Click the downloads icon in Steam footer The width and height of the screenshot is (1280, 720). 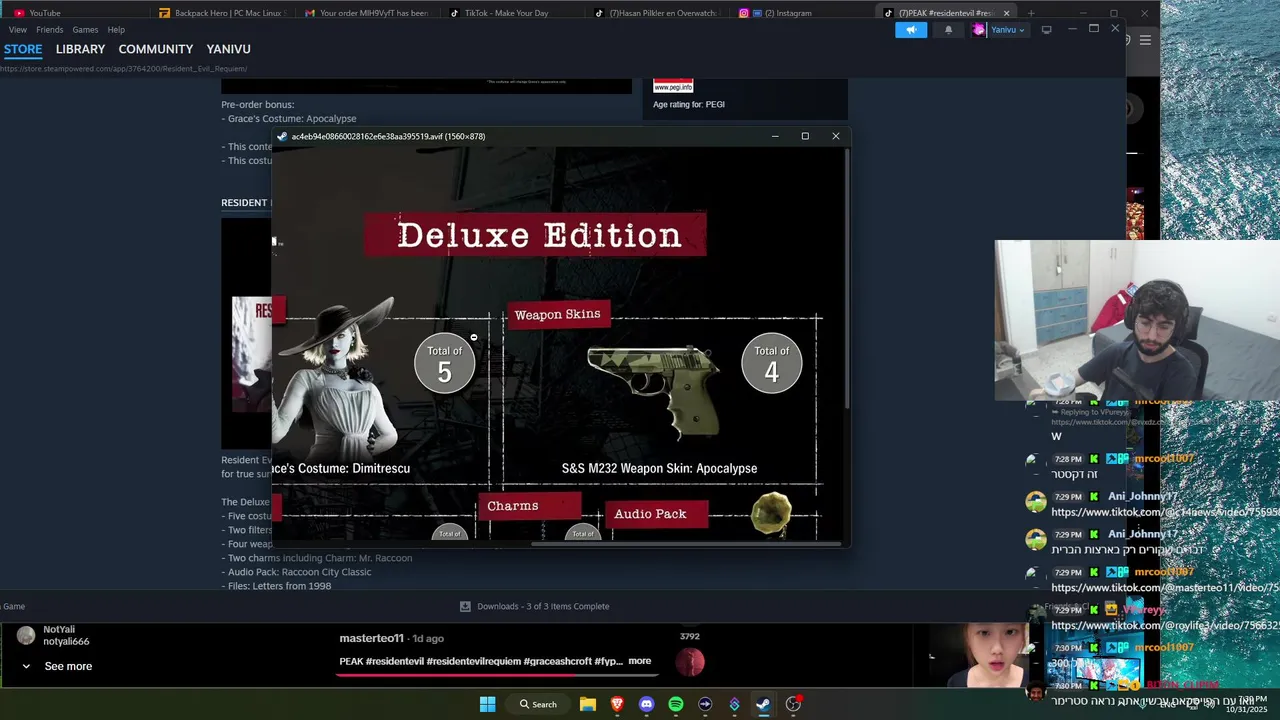(465, 606)
